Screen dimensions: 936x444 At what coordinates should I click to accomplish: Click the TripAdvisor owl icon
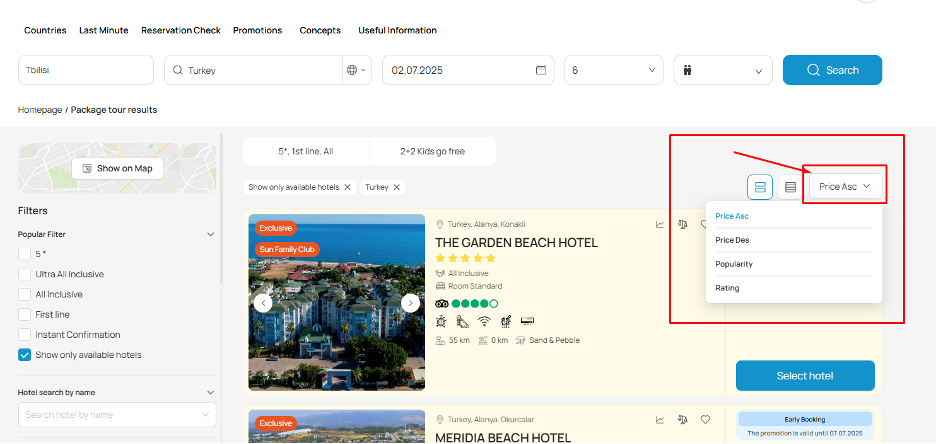[x=442, y=303]
